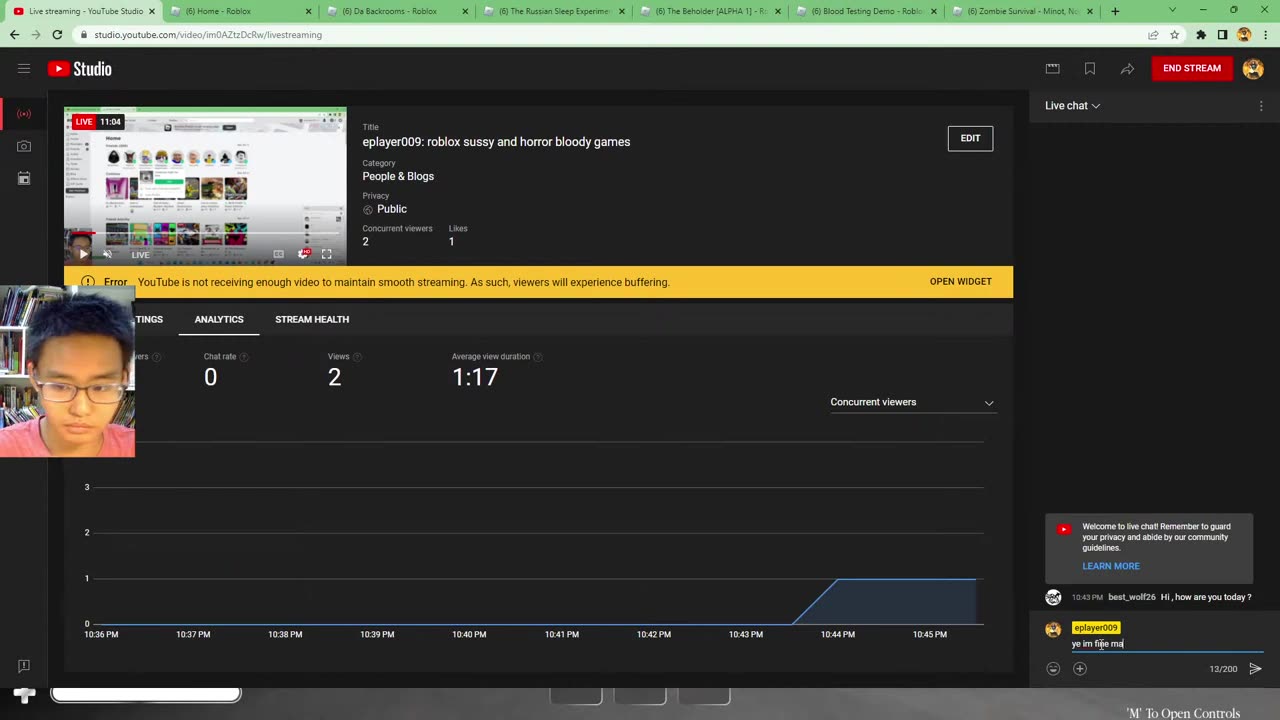Switch to the Analytics tab
Image resolution: width=1280 pixels, height=720 pixels.
pos(219,319)
